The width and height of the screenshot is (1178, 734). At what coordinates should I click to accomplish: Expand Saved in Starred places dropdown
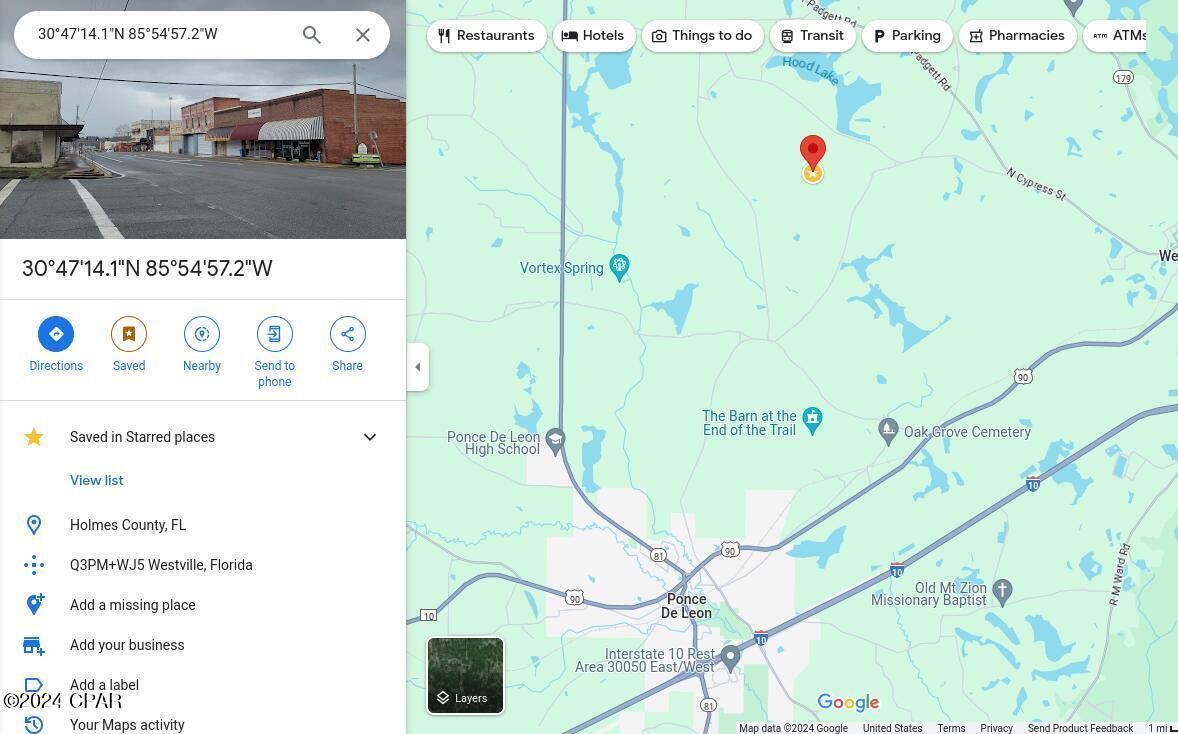(369, 437)
